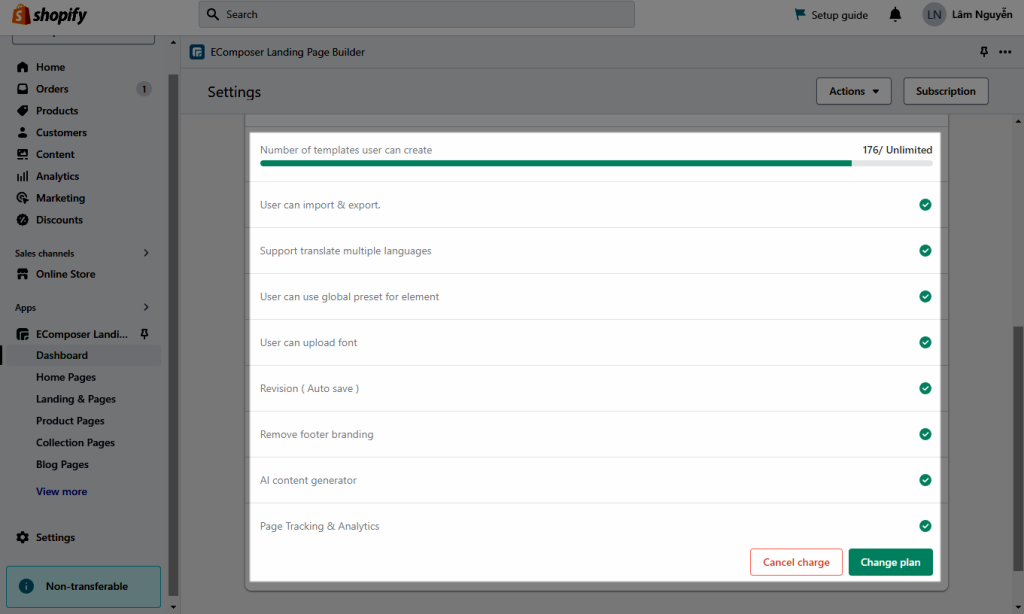Expand the Apps section chevron

[146, 307]
